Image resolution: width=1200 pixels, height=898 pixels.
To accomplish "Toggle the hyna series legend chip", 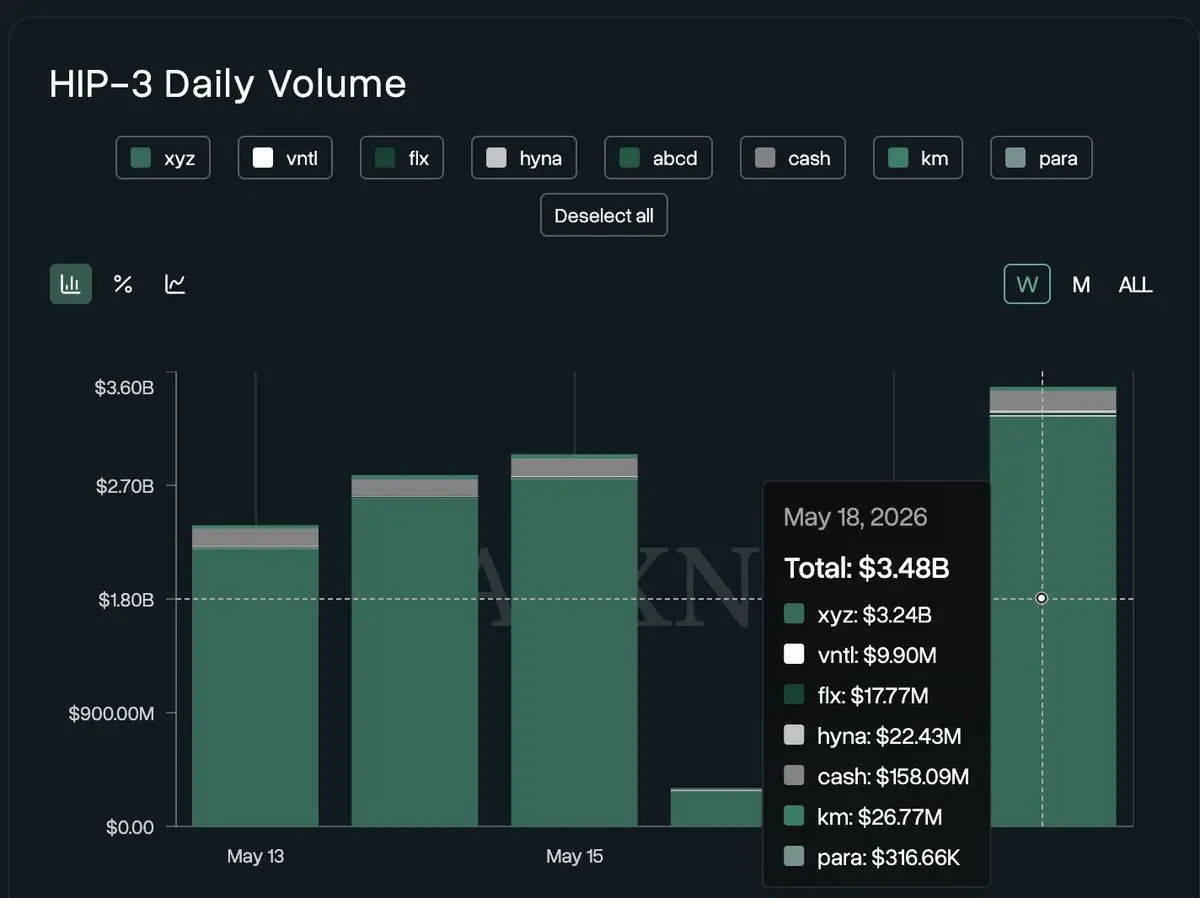I will click(524, 158).
